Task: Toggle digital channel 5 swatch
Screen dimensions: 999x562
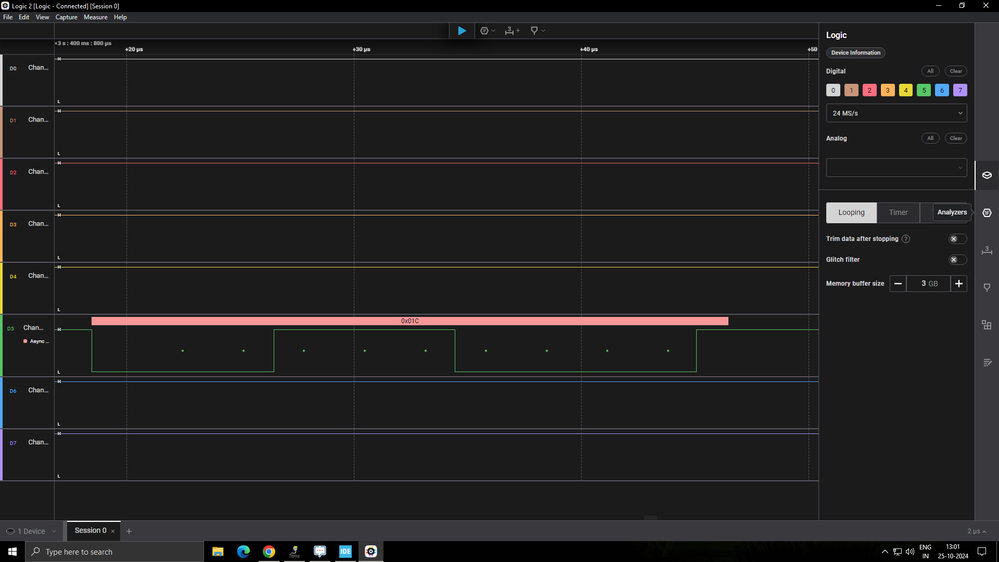Action: coord(924,90)
